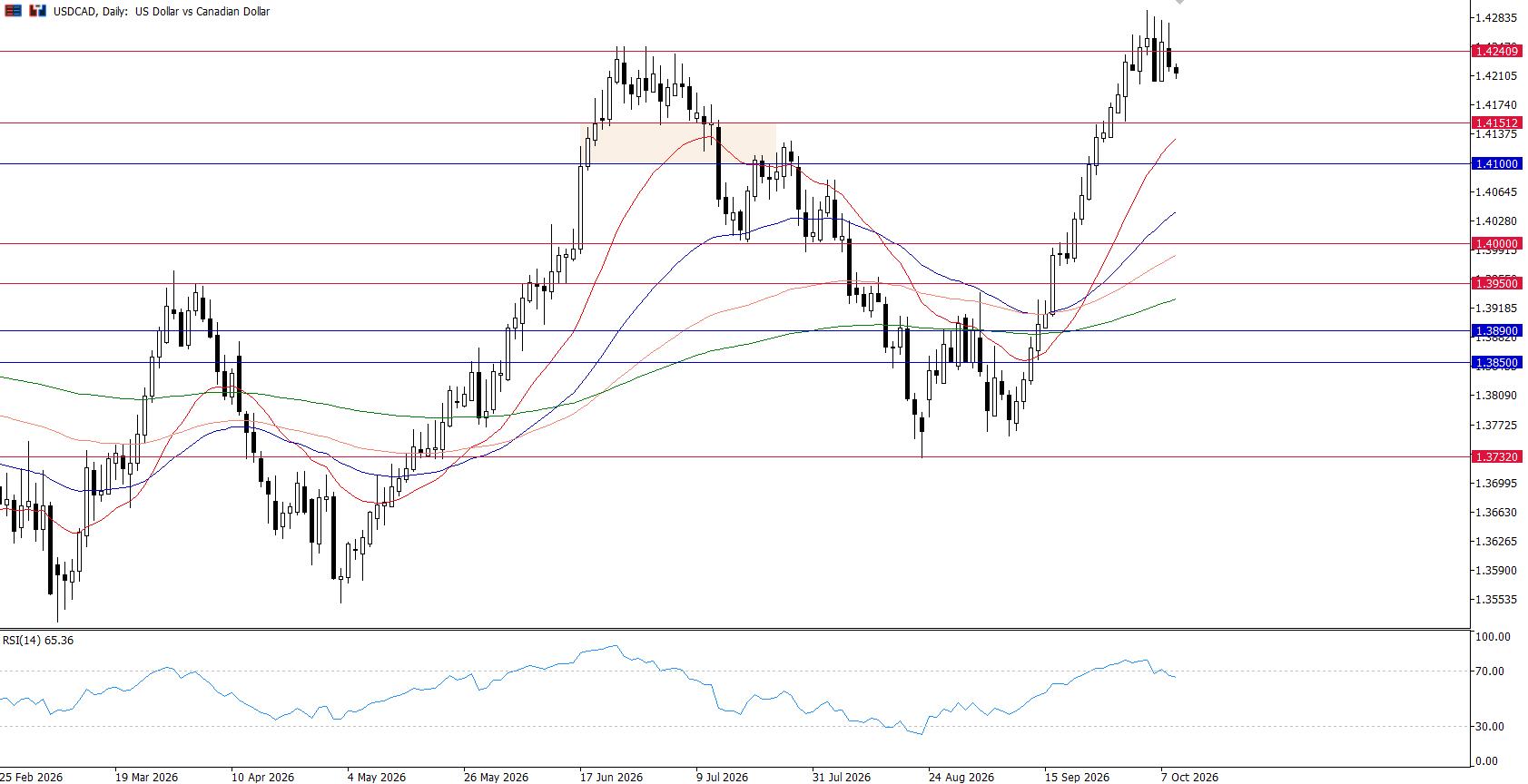Image resolution: width=1528 pixels, height=784 pixels.
Task: Click the RSI scale value 70.00
Action: pos(1488,672)
